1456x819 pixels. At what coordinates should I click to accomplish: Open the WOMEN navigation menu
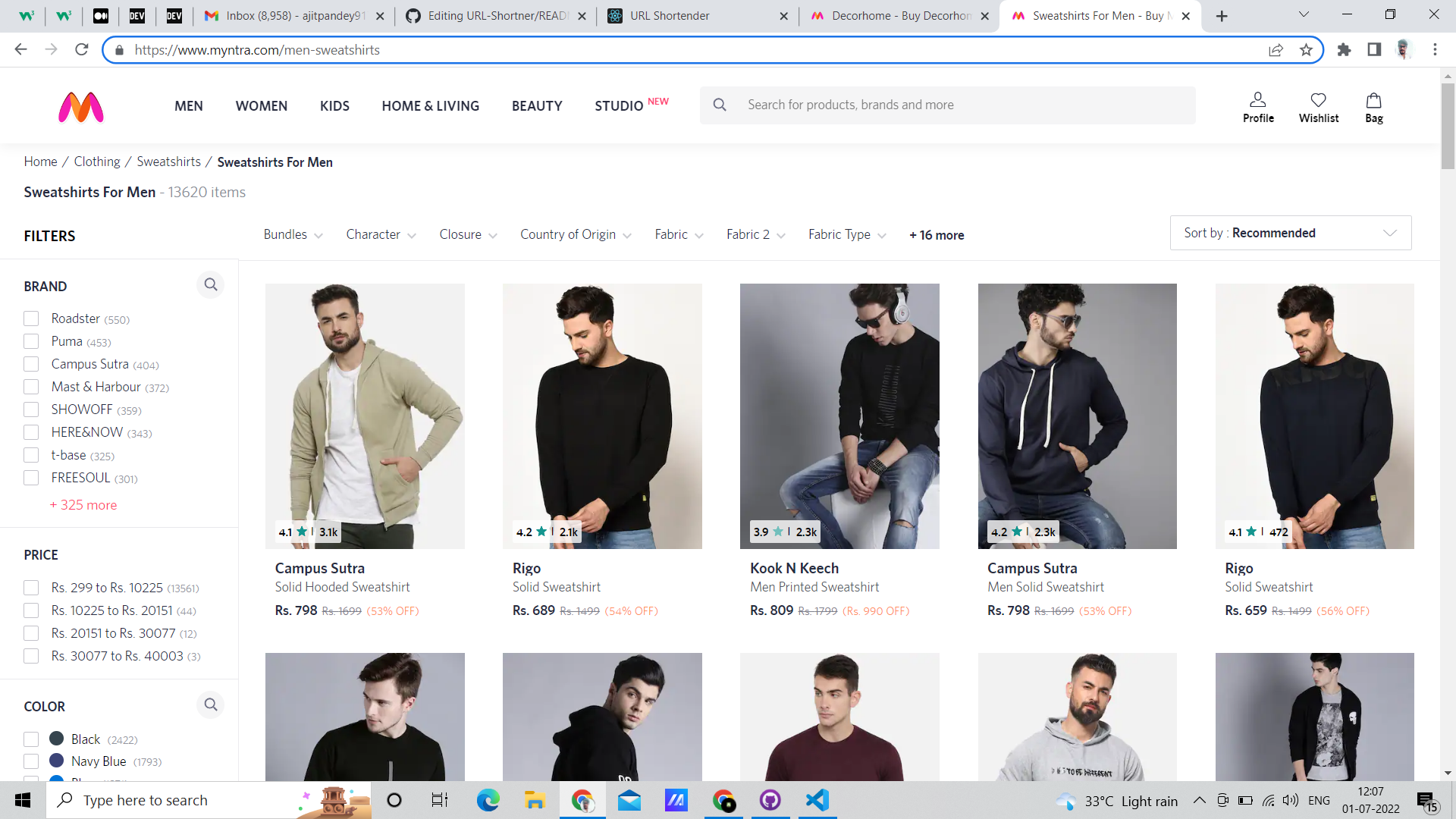[261, 106]
